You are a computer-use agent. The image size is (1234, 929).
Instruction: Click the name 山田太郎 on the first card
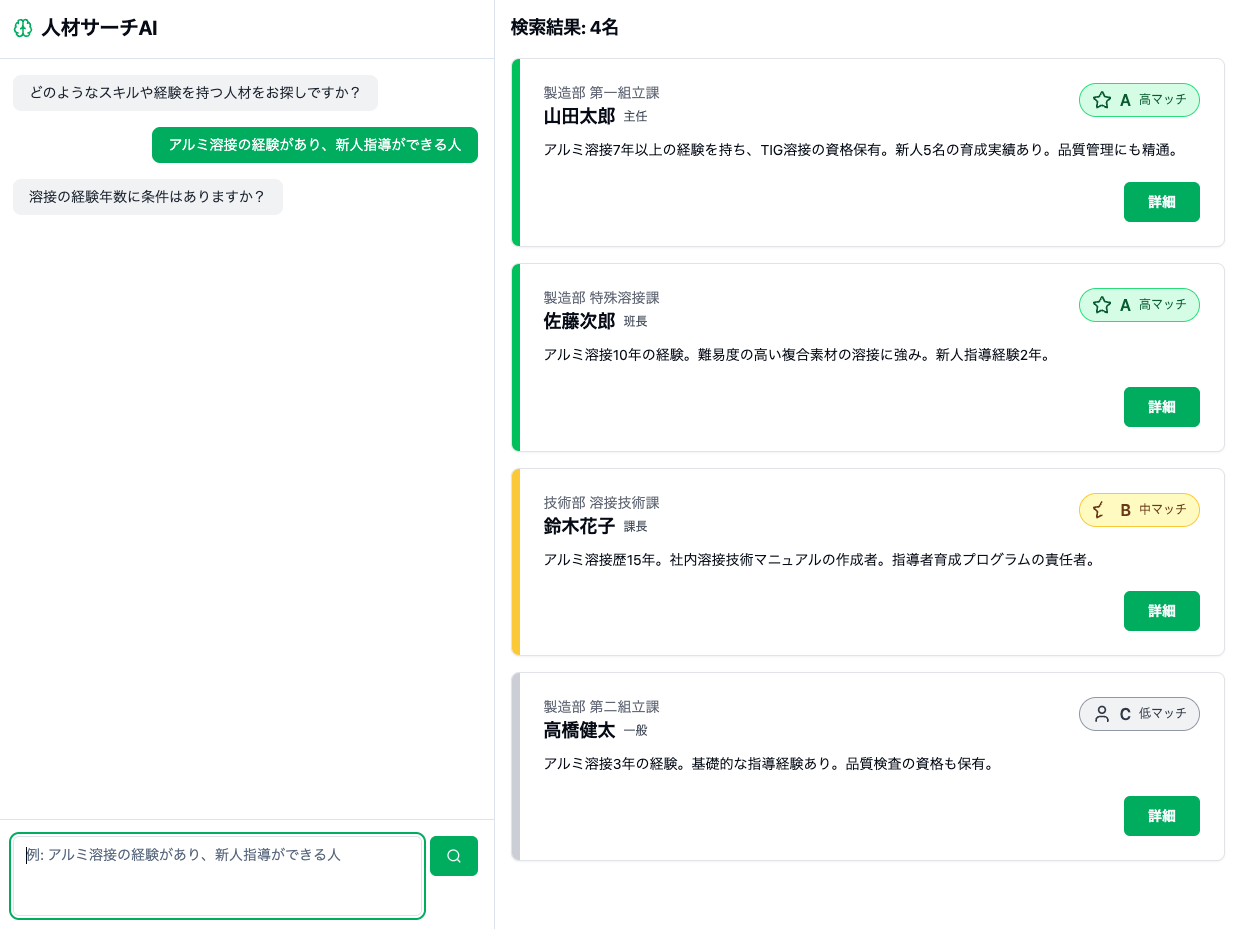pos(580,116)
